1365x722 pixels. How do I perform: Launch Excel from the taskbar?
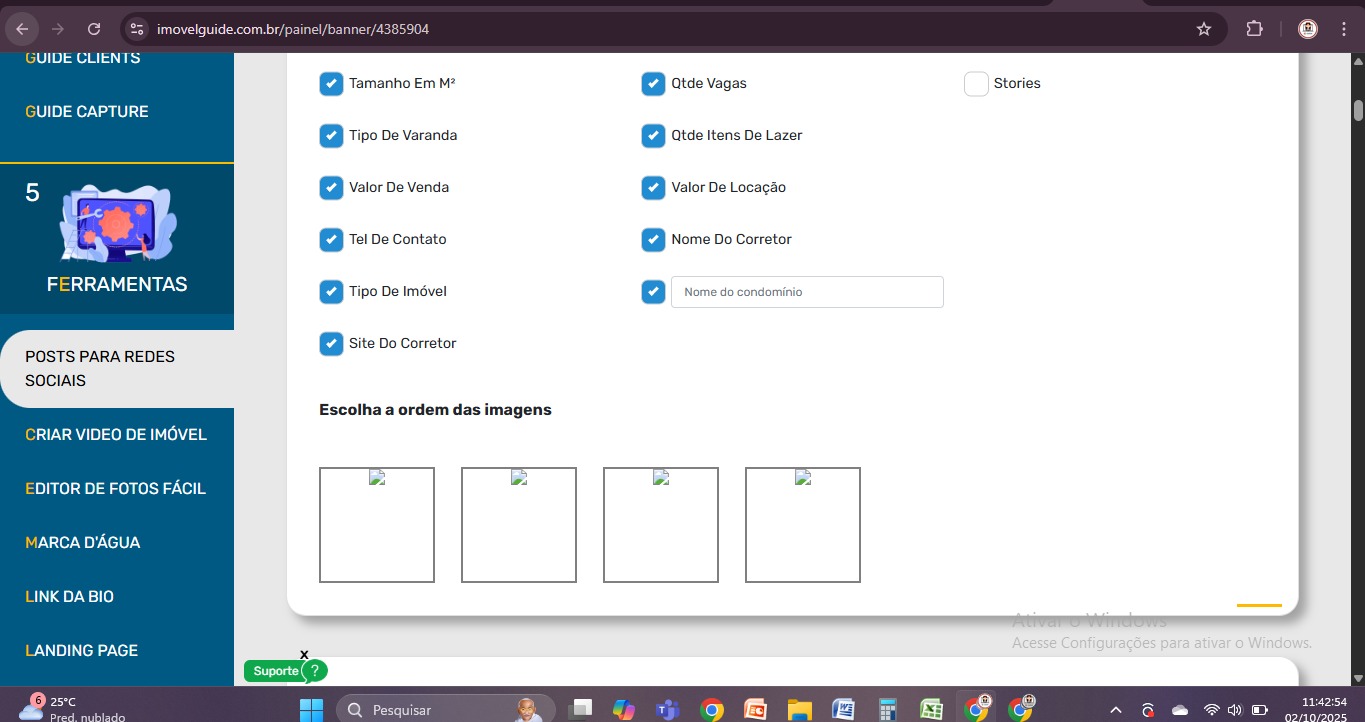click(931, 710)
